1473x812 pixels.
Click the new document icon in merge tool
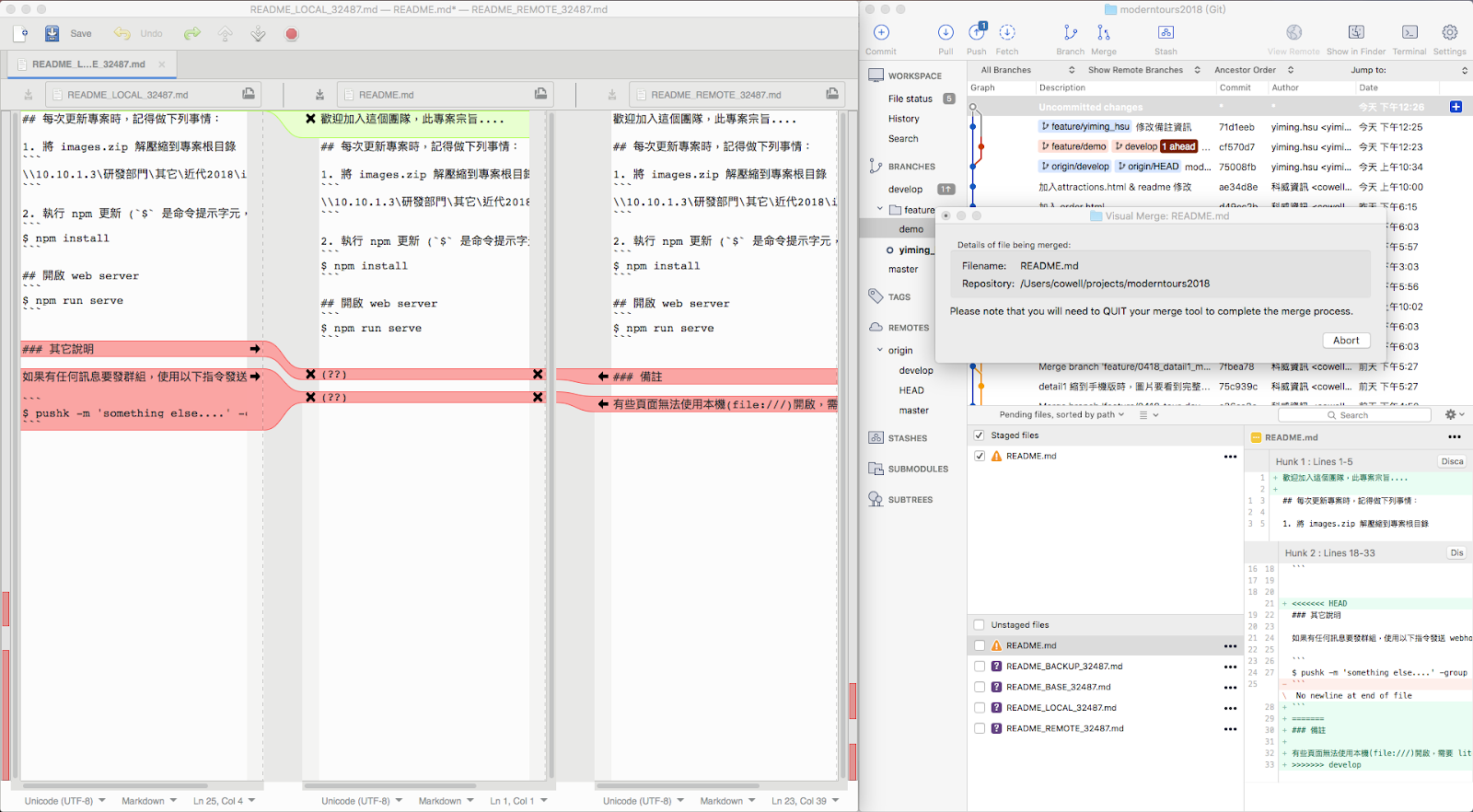[21, 34]
